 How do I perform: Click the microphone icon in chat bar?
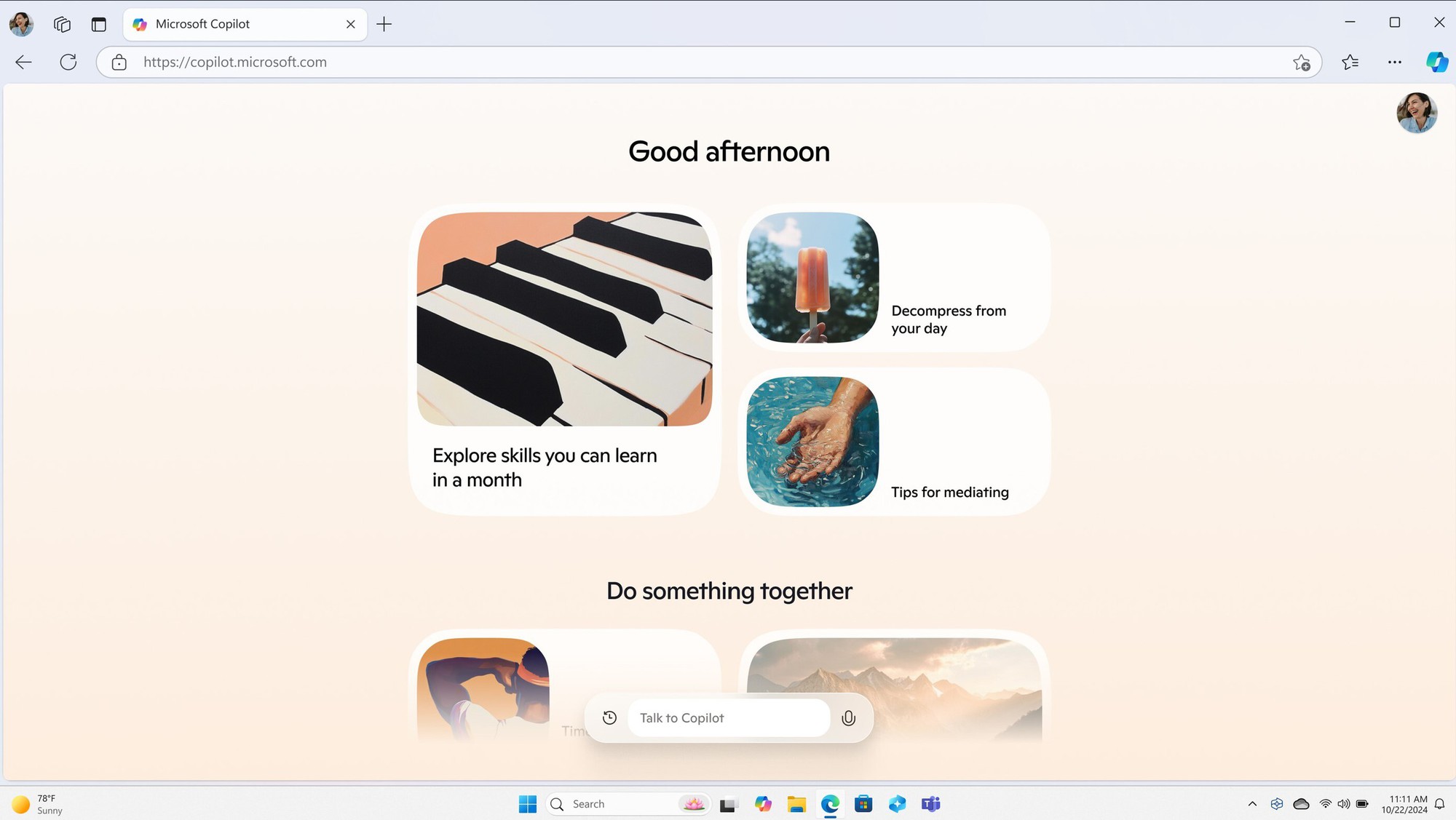848,718
